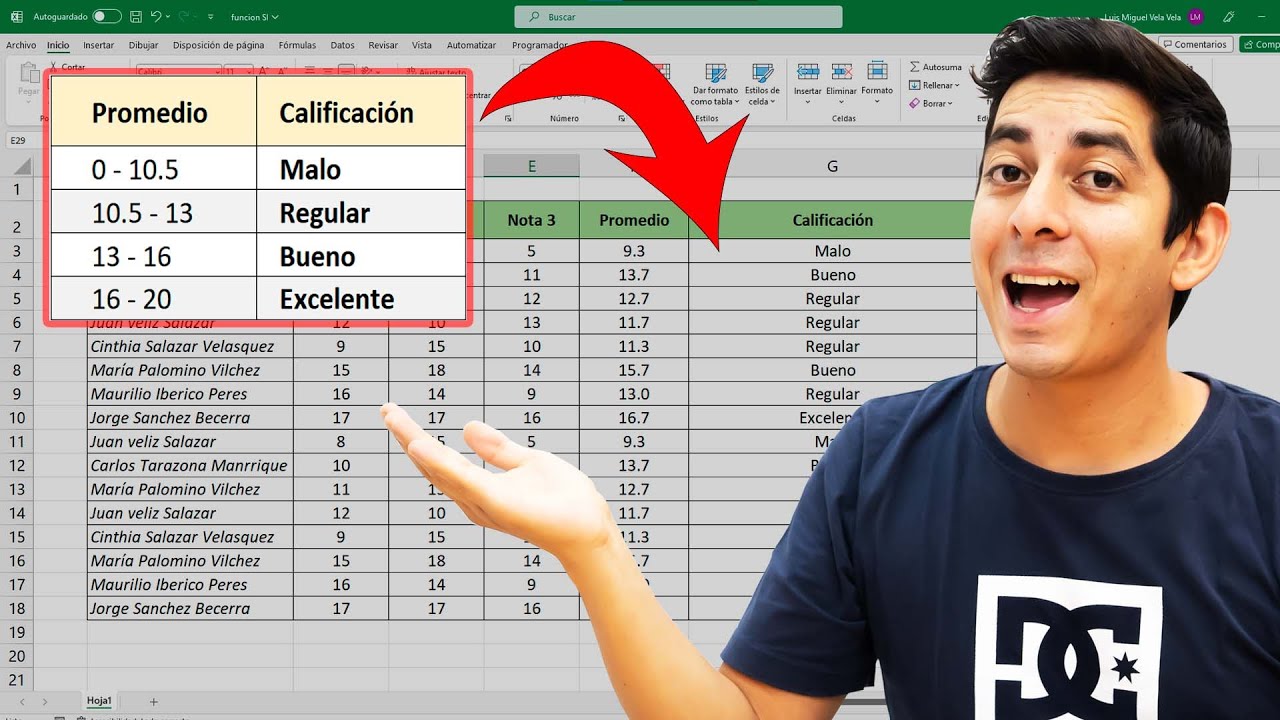Click the Estilos de celda icon
Viewport: 1280px width, 720px height.
(x=762, y=73)
